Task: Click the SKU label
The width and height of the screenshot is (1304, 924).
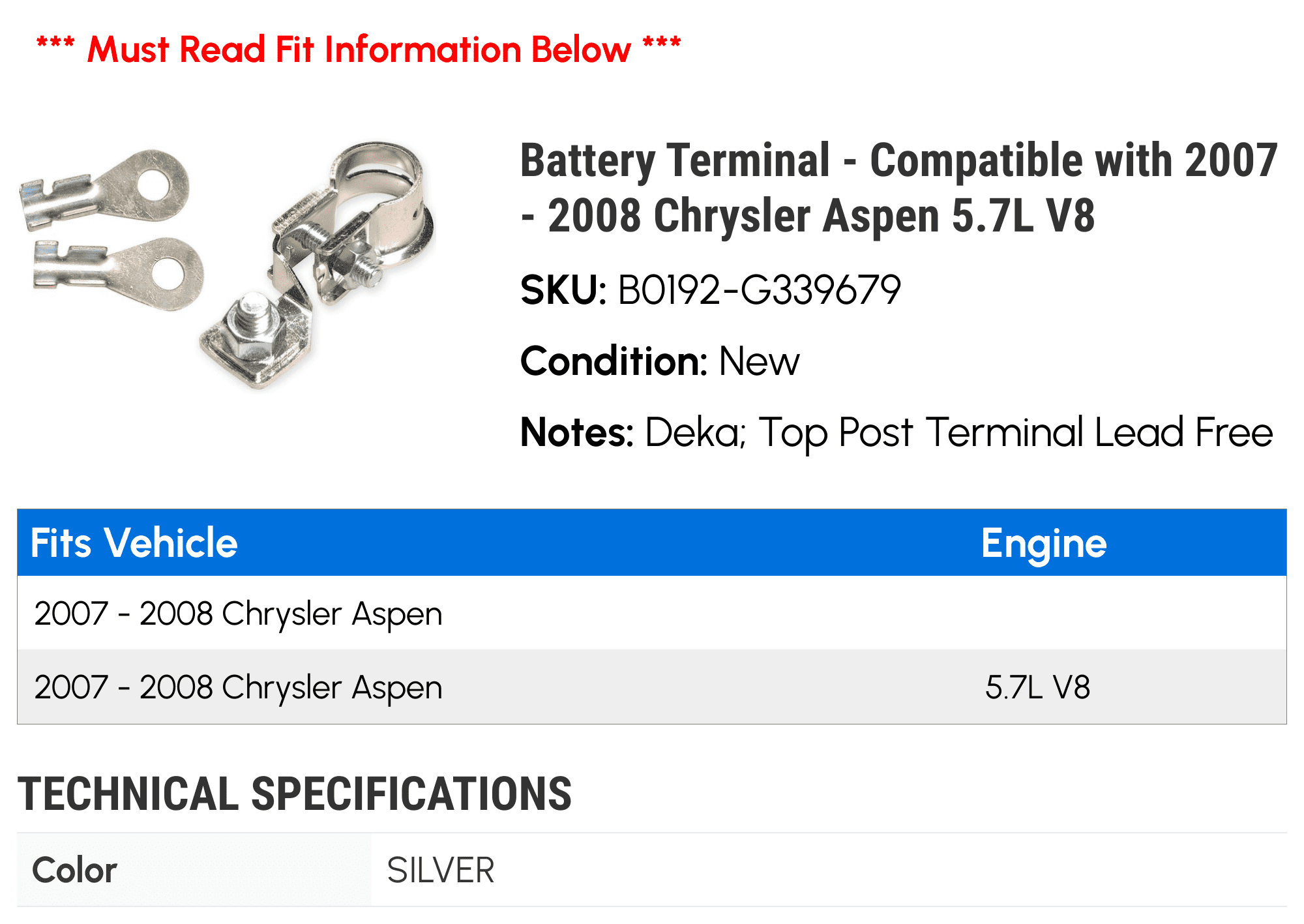Action: (x=563, y=290)
